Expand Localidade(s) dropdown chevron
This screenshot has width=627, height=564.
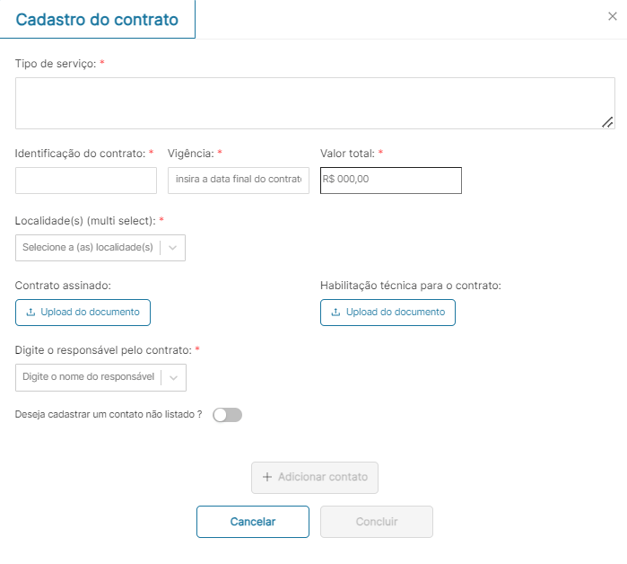pos(173,247)
